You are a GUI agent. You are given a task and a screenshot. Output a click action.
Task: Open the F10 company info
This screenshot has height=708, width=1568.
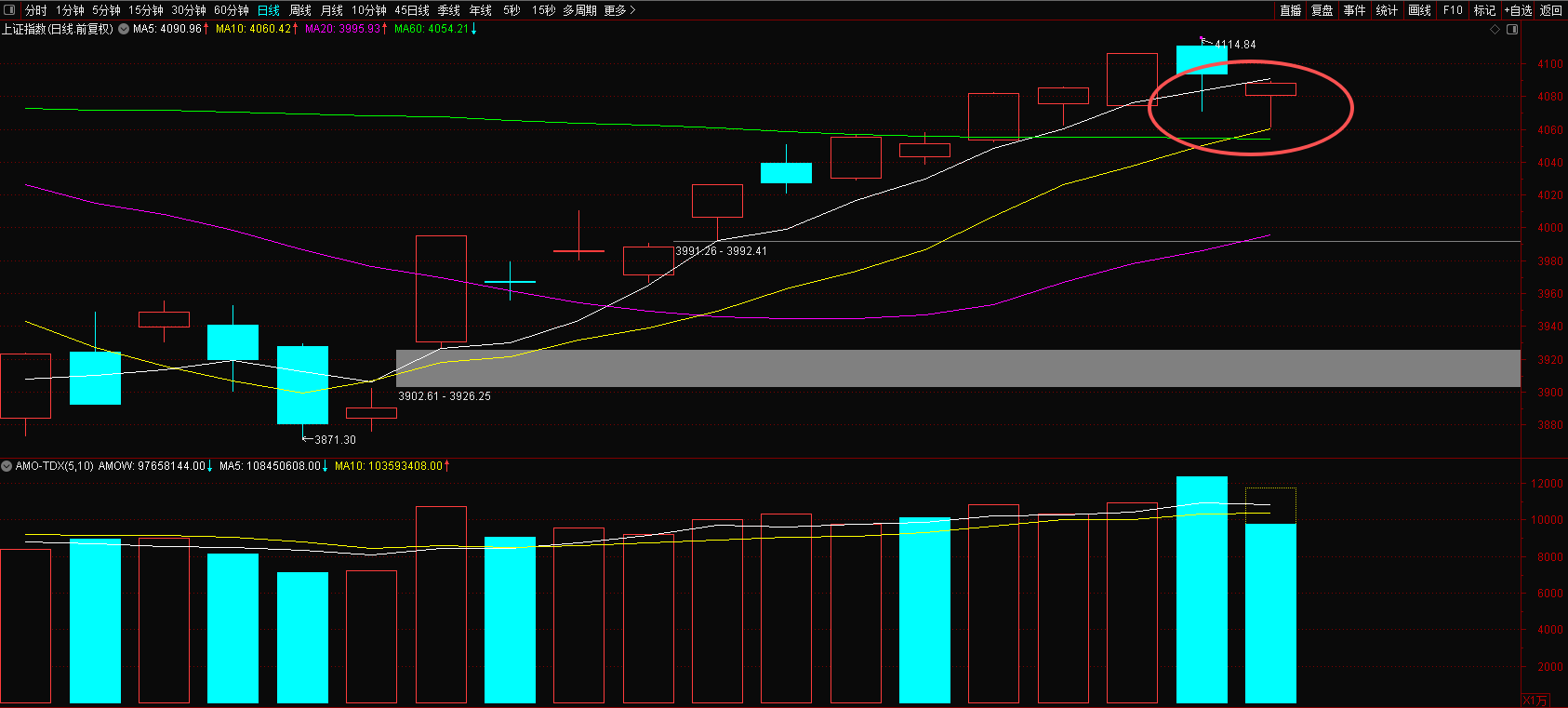(x=1453, y=10)
